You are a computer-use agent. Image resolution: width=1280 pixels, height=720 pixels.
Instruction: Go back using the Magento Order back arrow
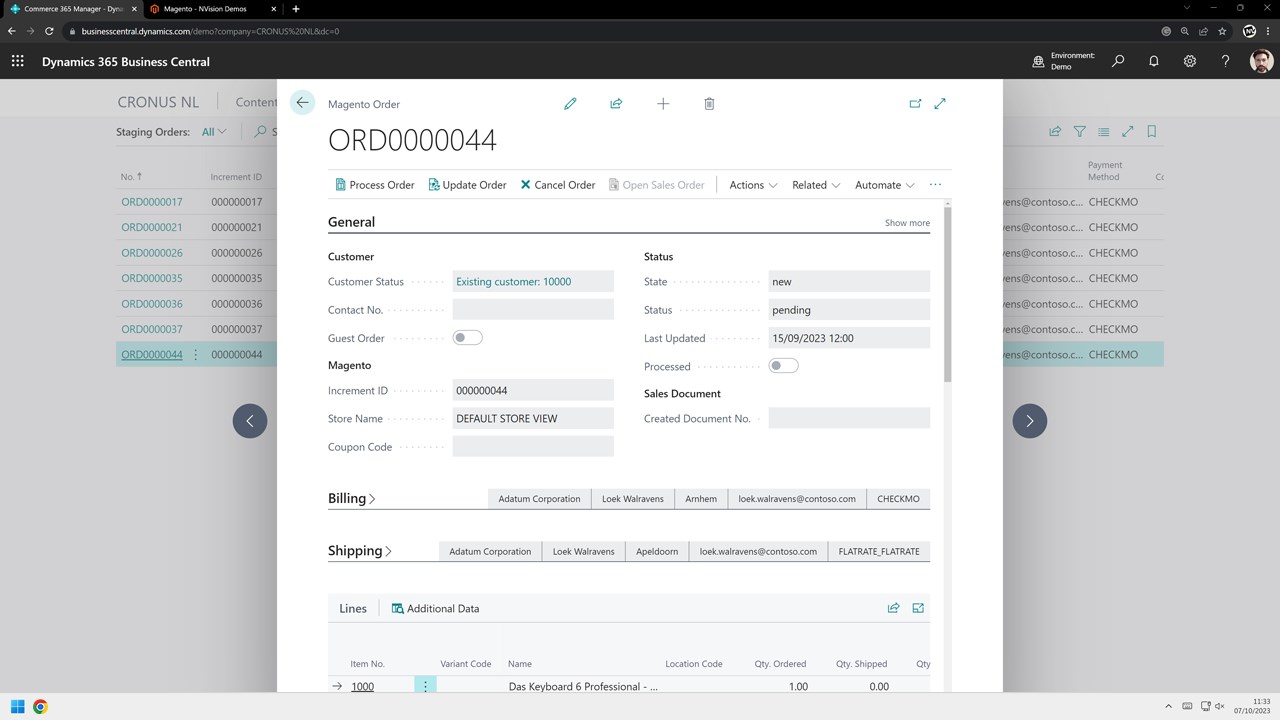302,103
